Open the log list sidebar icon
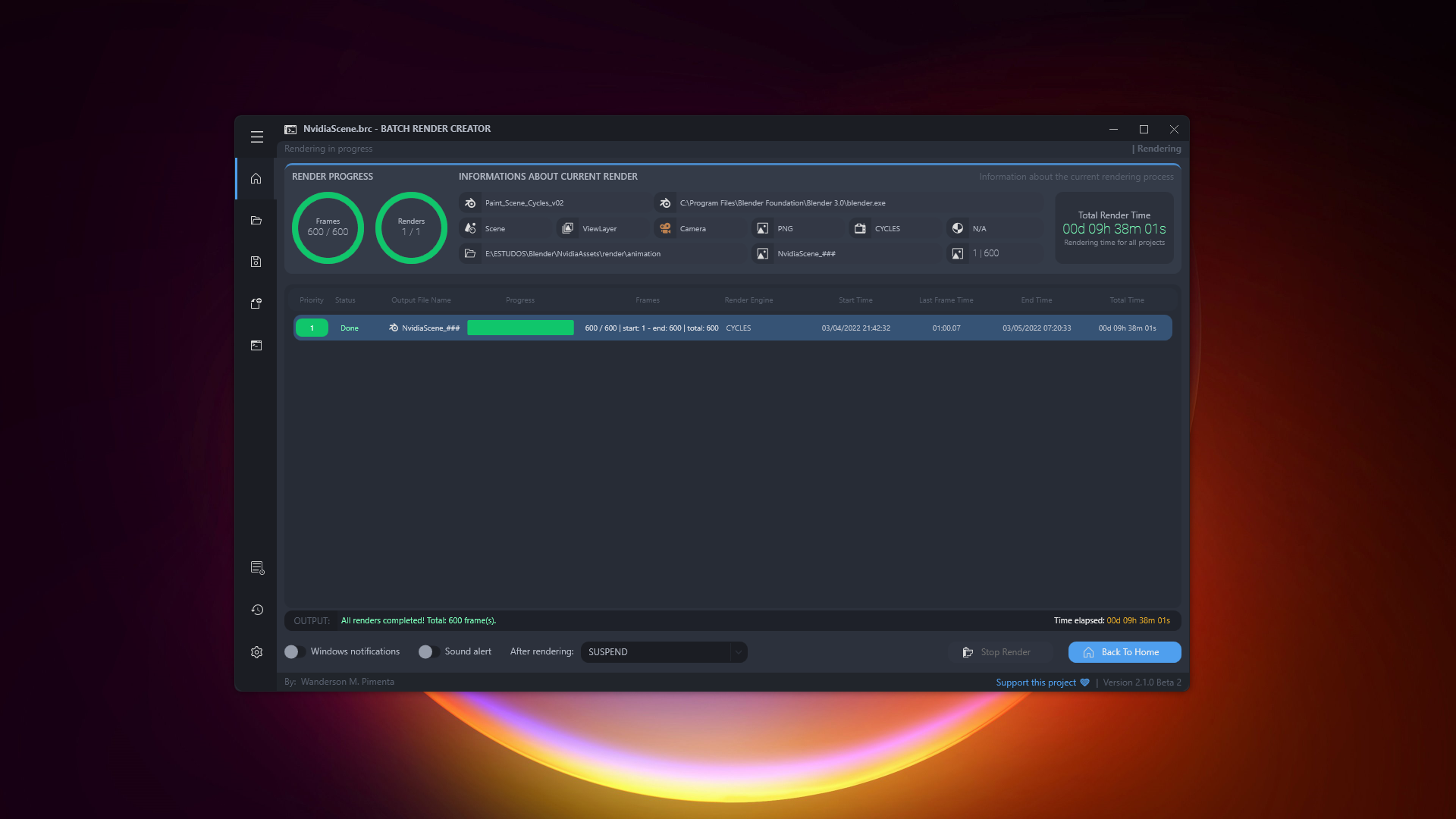The image size is (1456, 819). (257, 568)
